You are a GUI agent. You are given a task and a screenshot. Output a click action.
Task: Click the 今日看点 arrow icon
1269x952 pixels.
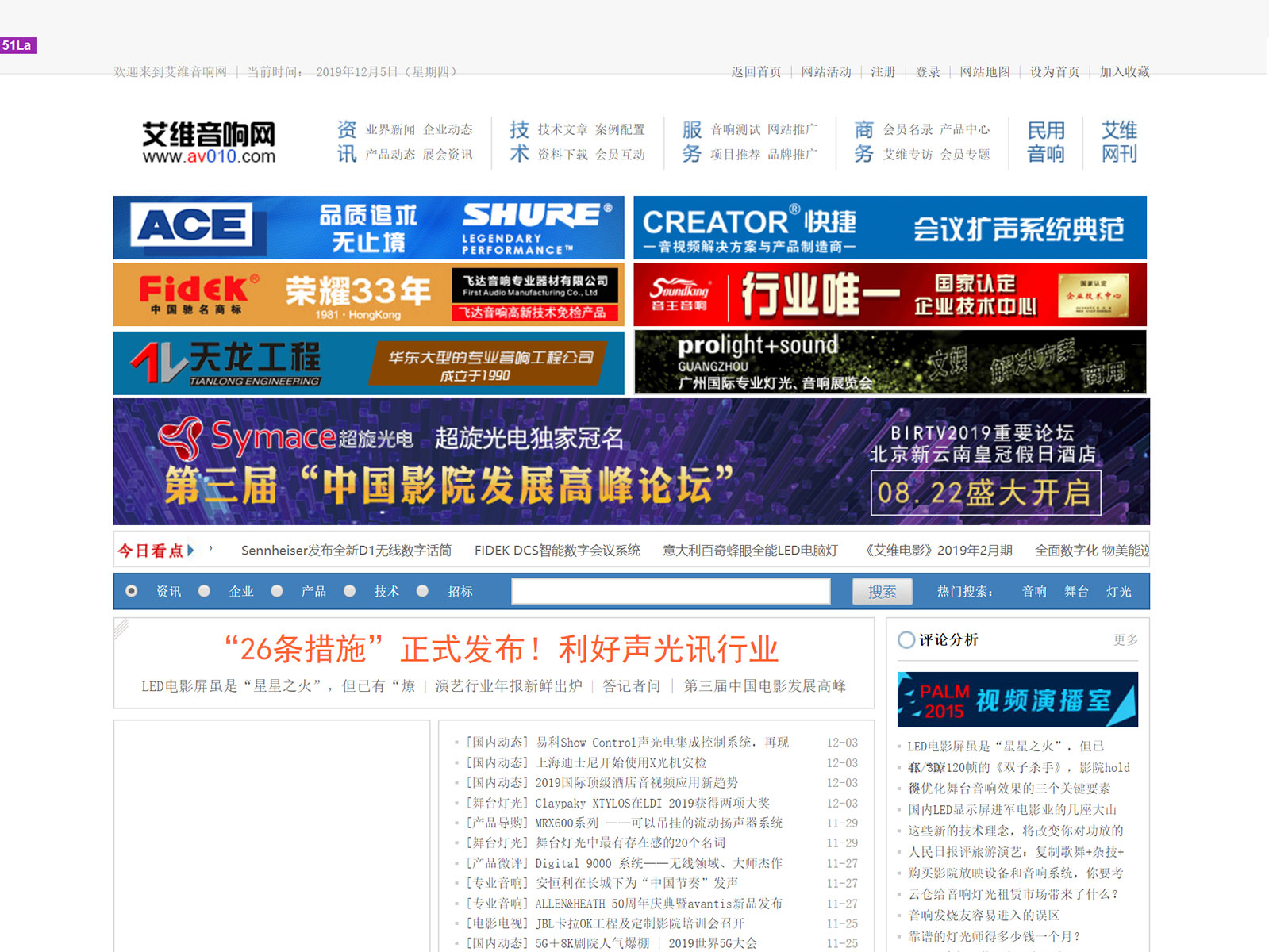point(191,550)
